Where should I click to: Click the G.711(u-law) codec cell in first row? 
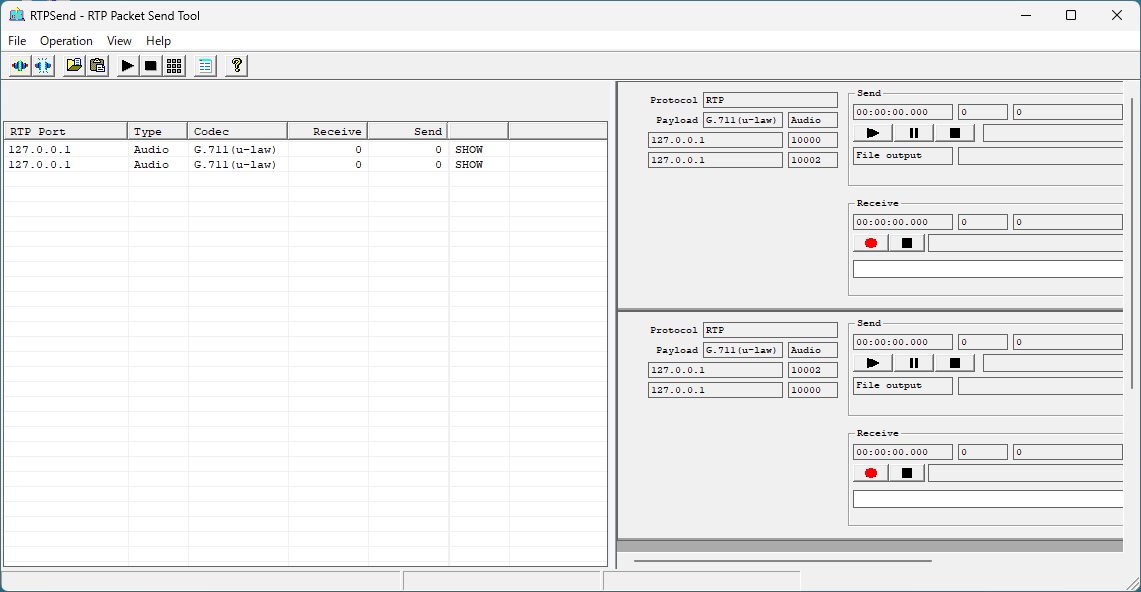tap(235, 150)
